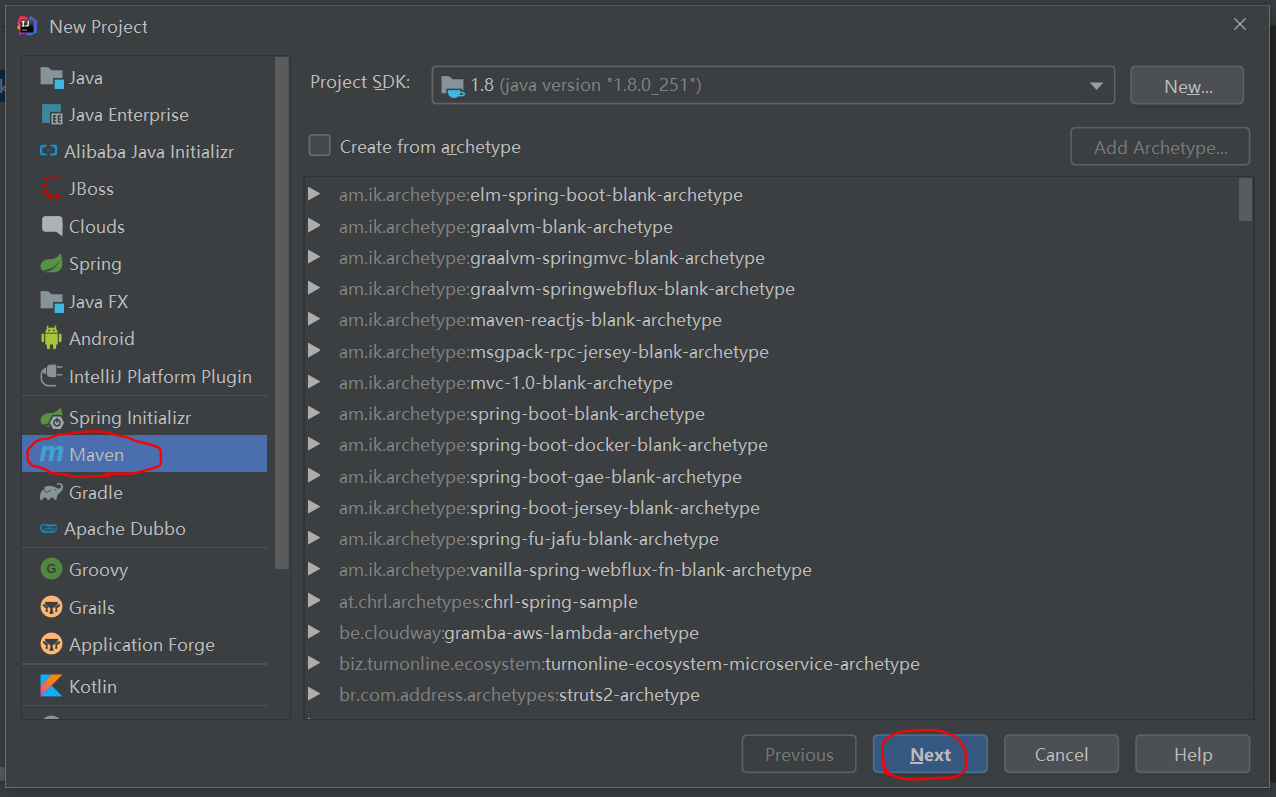
Task: Click the IntelliJ IDEA title bar logo
Action: click(27, 26)
